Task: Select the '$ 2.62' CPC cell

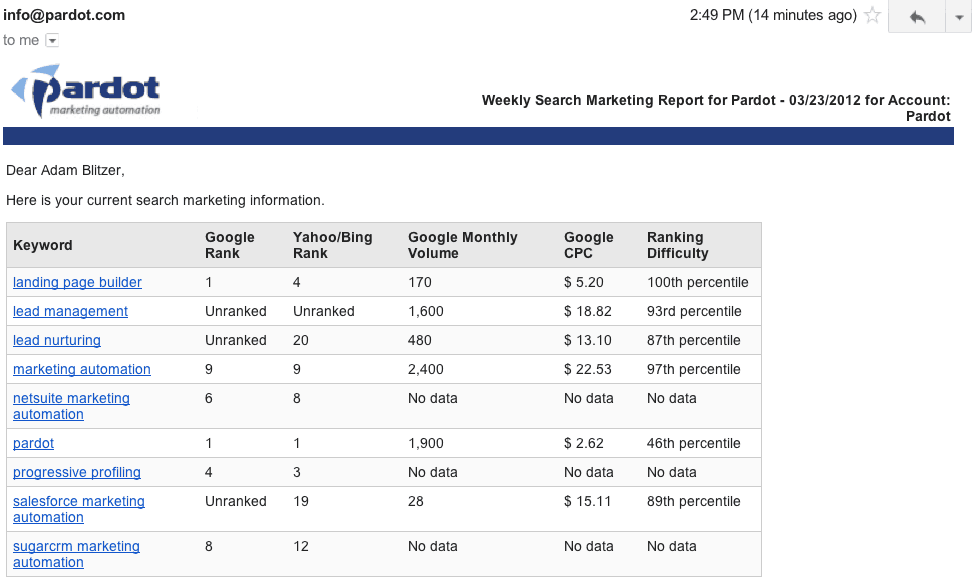Action: point(583,443)
